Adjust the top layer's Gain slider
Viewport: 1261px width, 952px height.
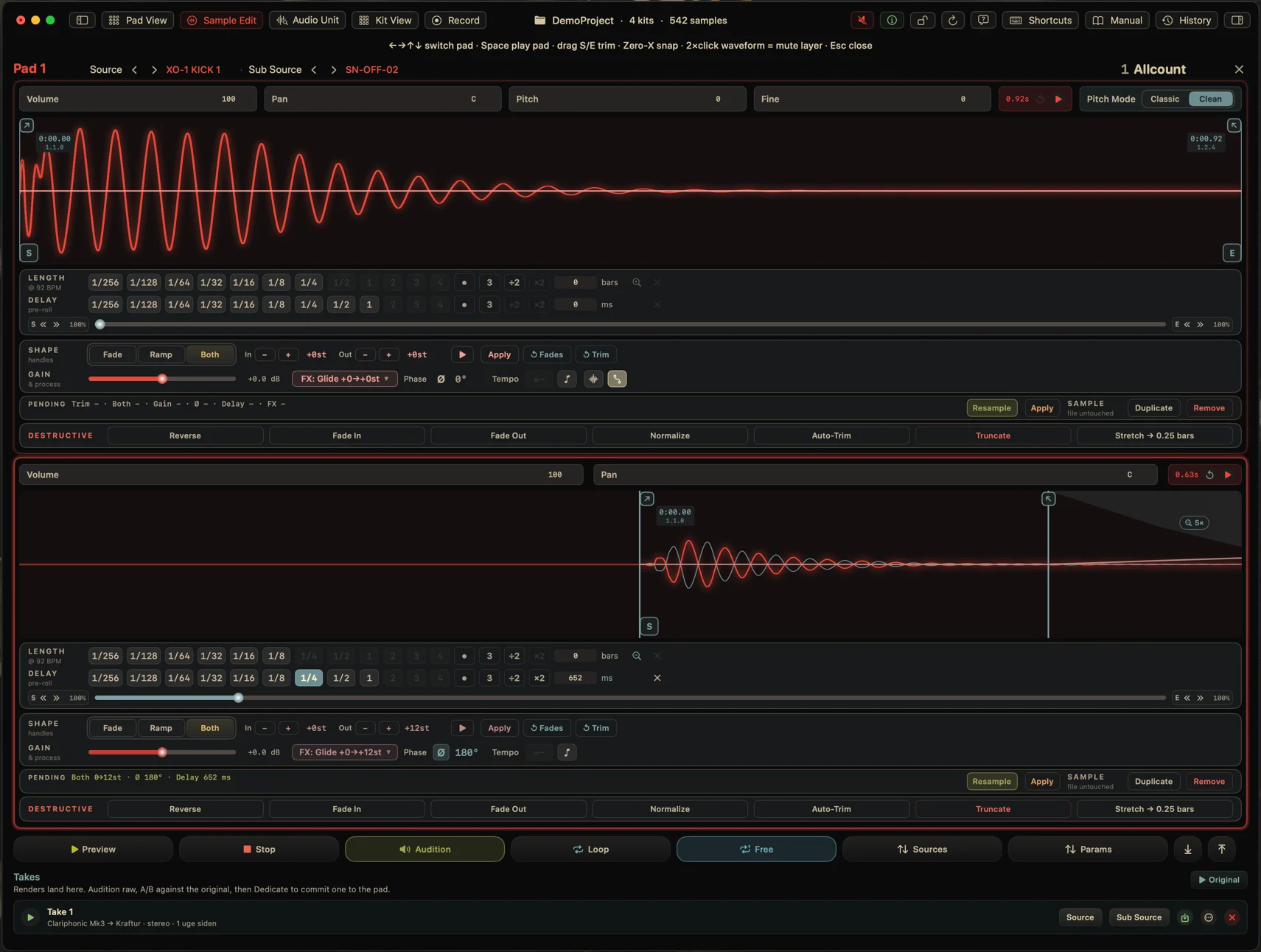(162, 379)
